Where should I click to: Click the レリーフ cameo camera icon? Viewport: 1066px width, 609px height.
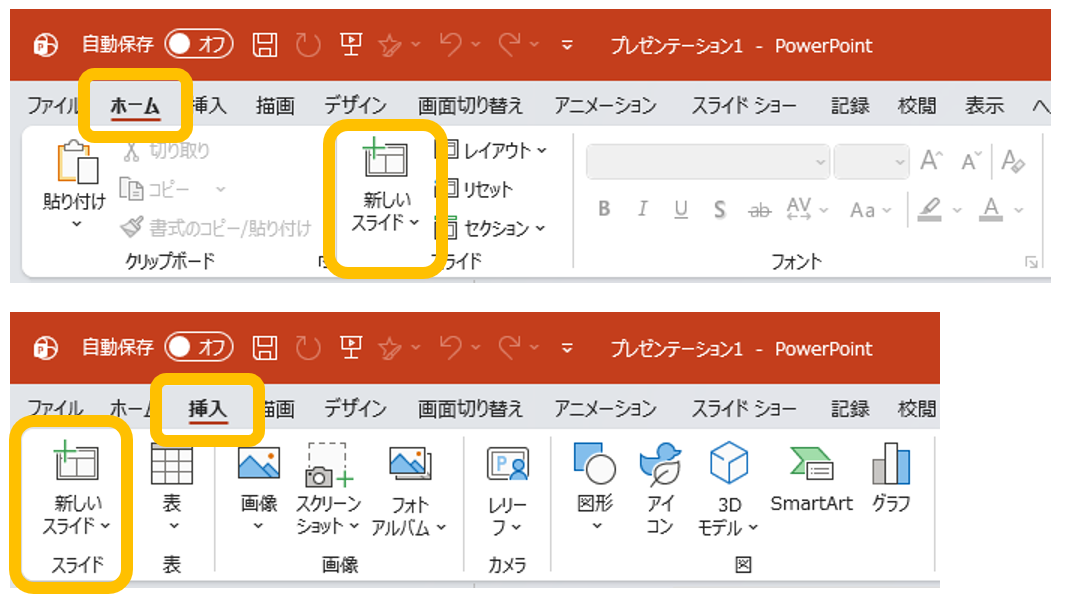pos(507,465)
